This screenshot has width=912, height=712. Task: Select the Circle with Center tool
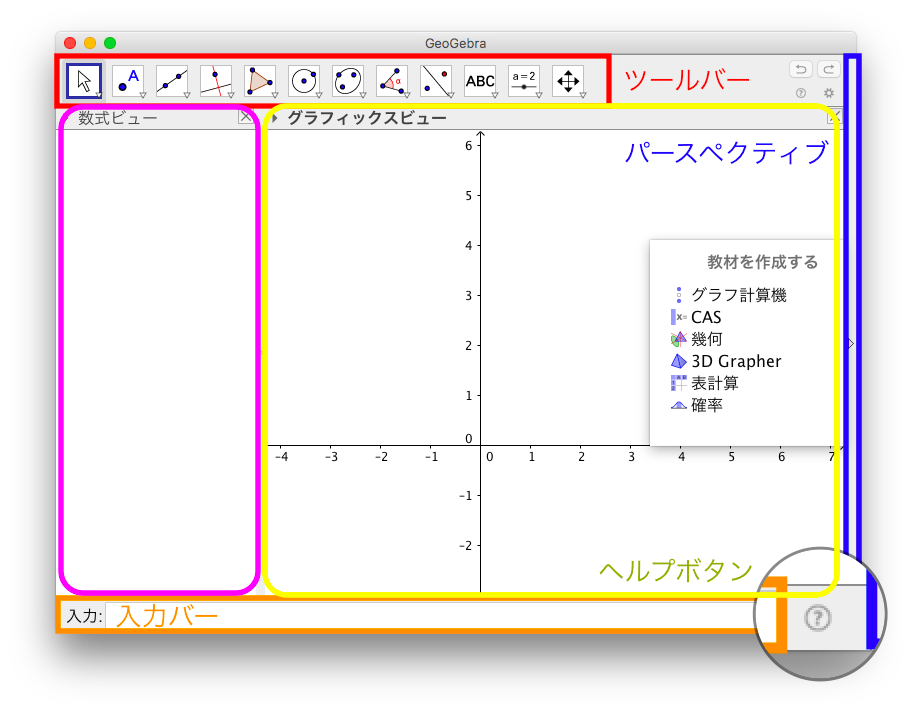click(305, 81)
